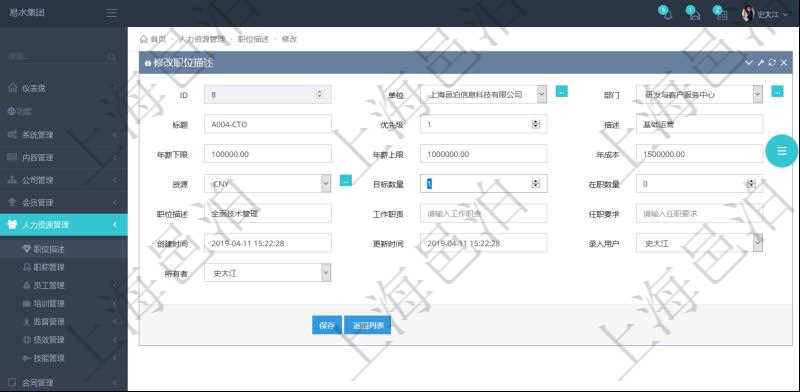
Task: Open panel settings with the wrench icon
Action: 760,62
